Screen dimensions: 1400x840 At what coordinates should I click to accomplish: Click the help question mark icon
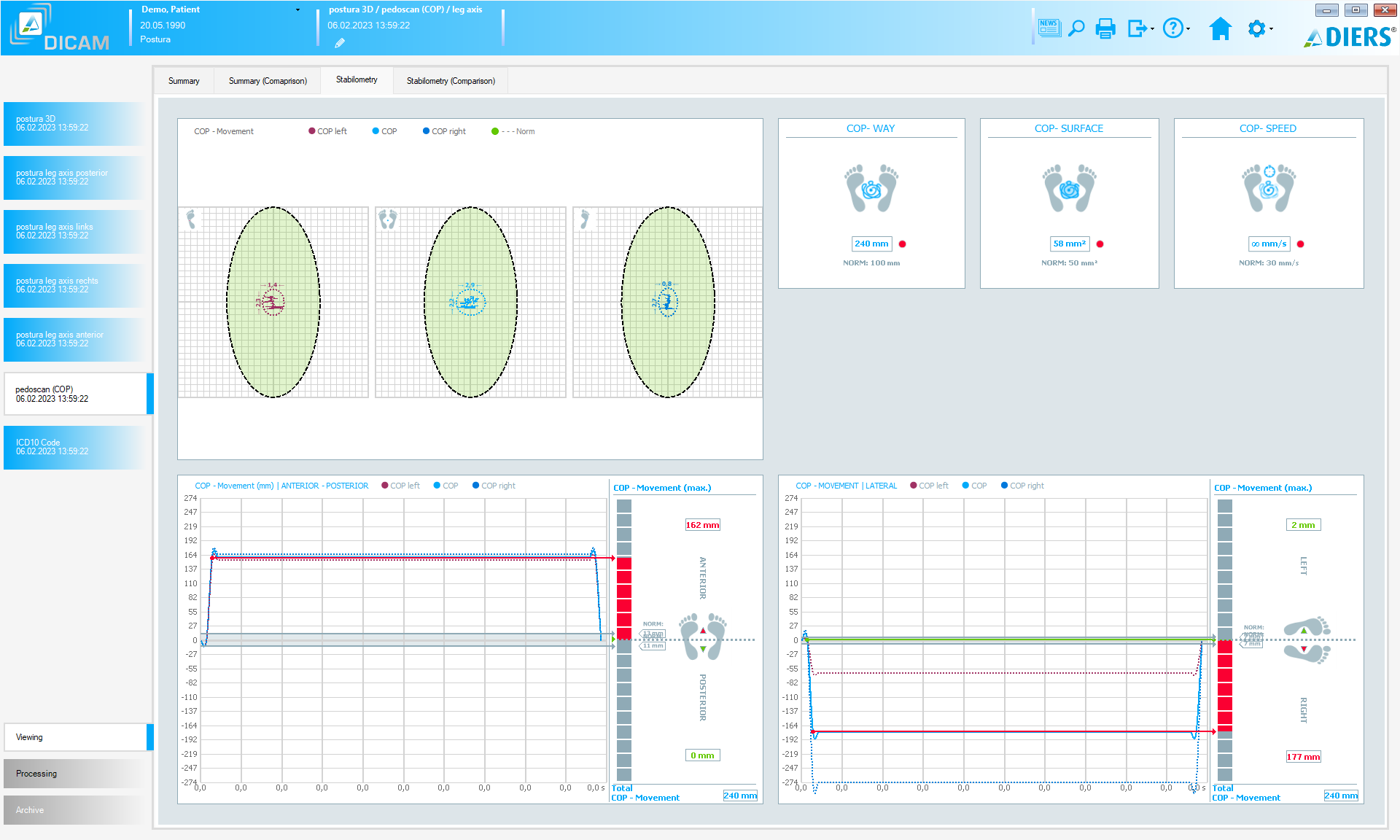pos(1172,28)
